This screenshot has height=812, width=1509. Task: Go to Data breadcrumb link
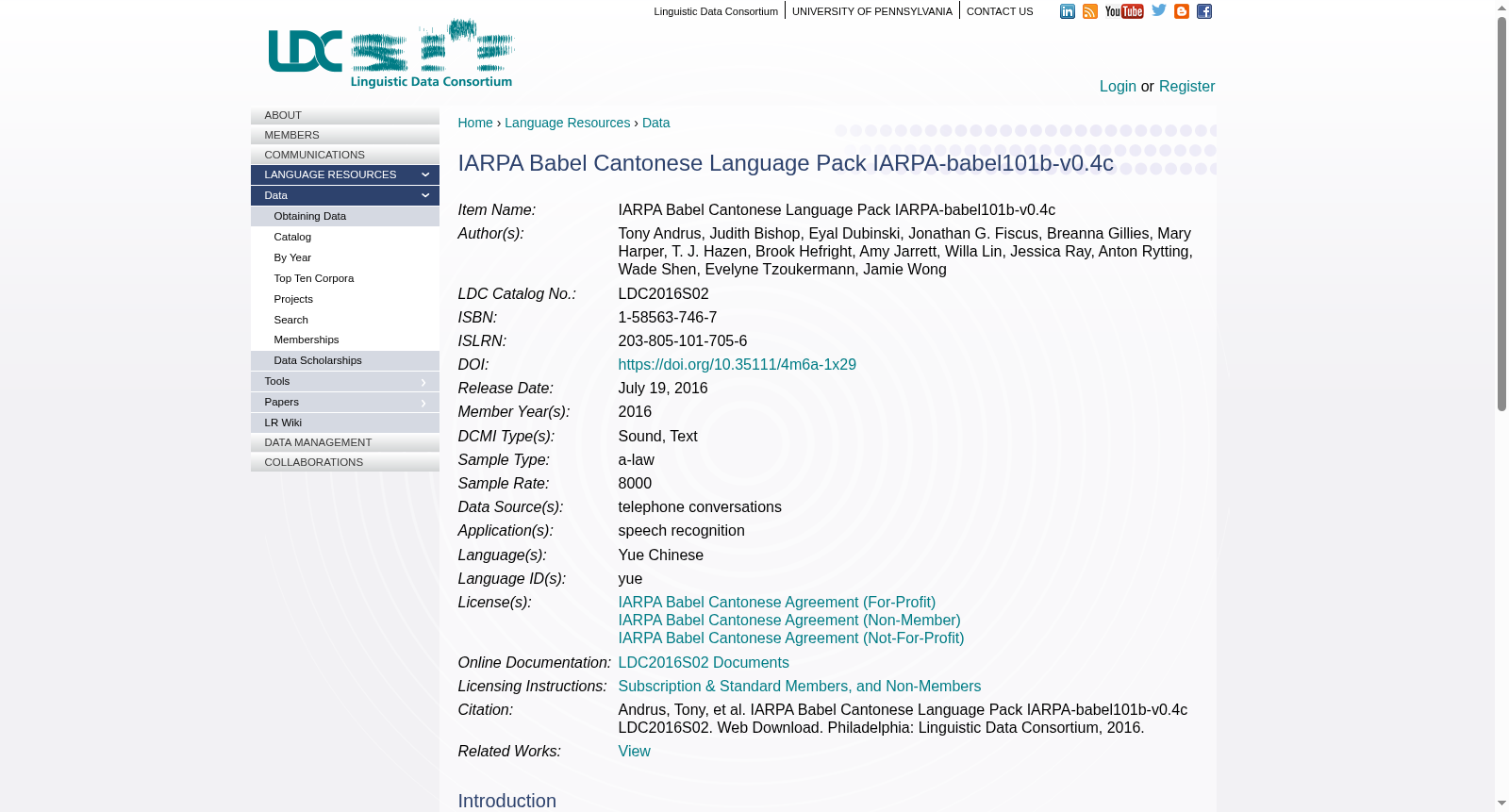[655, 123]
